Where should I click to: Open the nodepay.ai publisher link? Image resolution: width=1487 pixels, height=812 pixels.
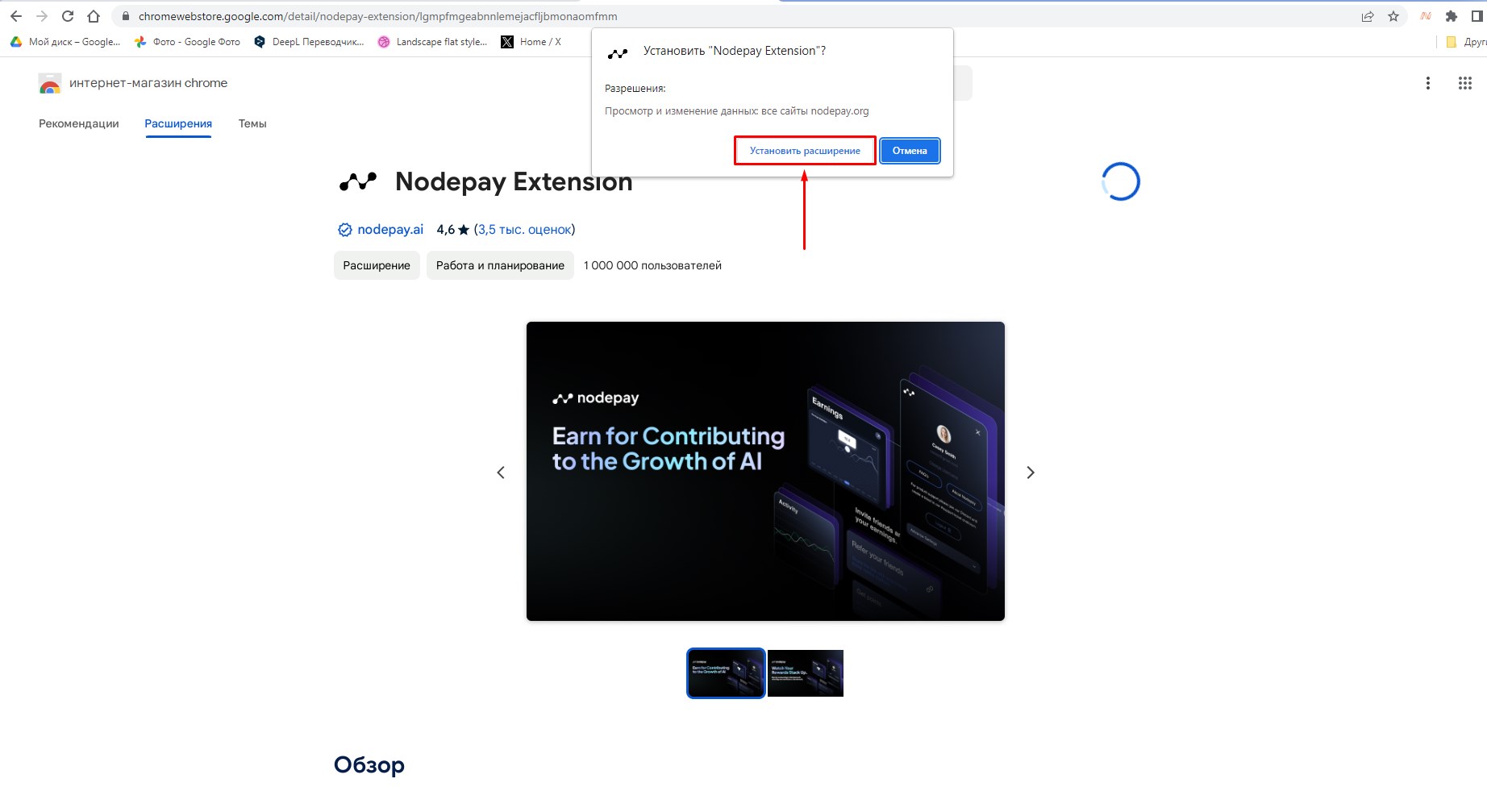[x=390, y=230]
